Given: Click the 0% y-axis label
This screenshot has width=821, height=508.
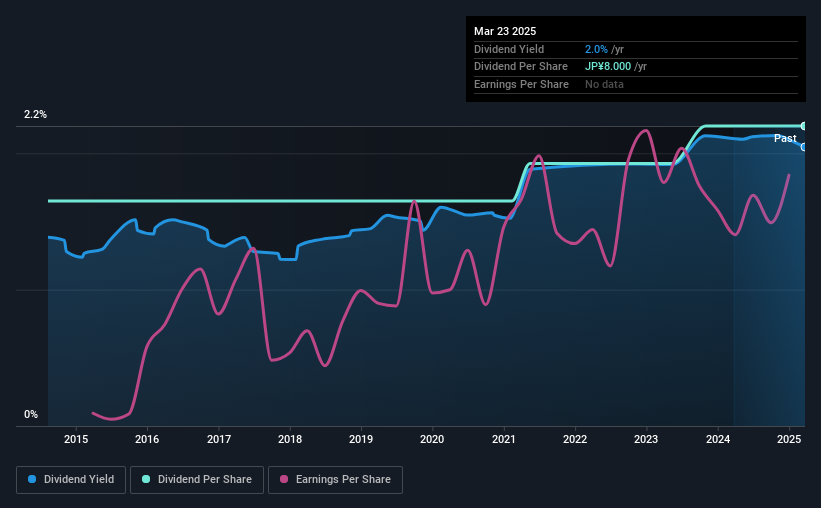Looking at the screenshot, I should click(x=31, y=414).
